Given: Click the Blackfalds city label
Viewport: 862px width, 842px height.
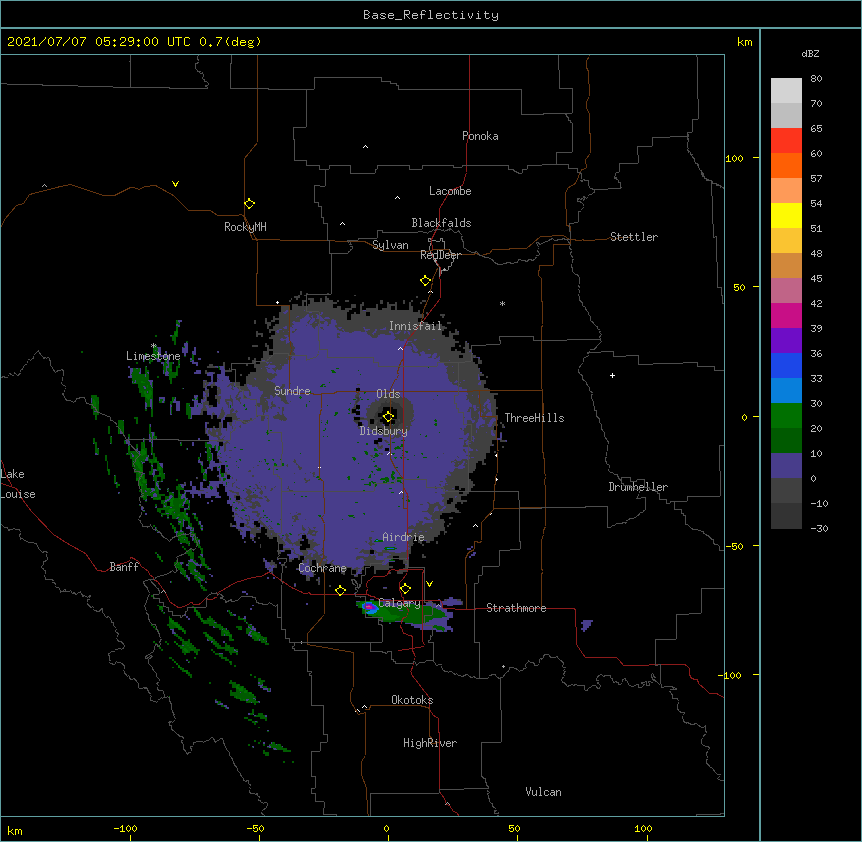Looking at the screenshot, I should pos(441,223).
